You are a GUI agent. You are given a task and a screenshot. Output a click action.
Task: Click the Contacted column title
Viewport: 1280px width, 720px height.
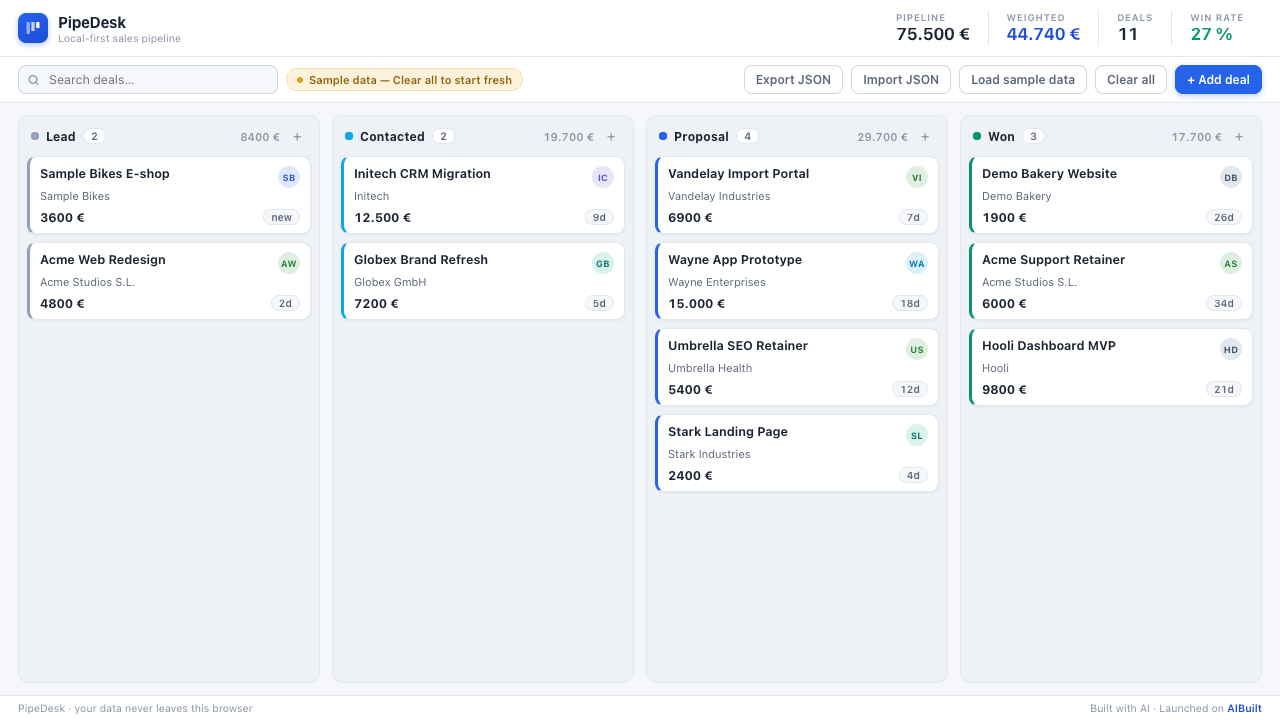[392, 137]
